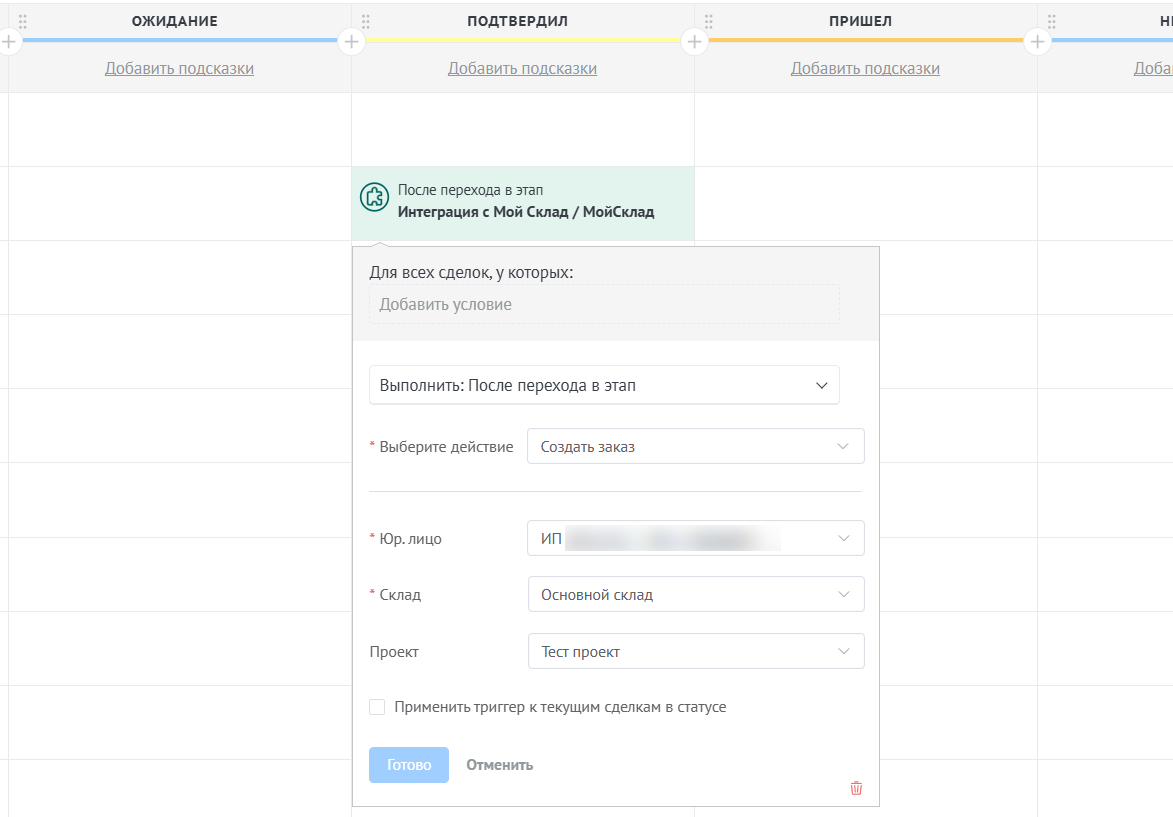The width and height of the screenshot is (1173, 817).
Task: Open 'Выберите действие' dropdown with Создать заказ
Action: [x=696, y=447]
